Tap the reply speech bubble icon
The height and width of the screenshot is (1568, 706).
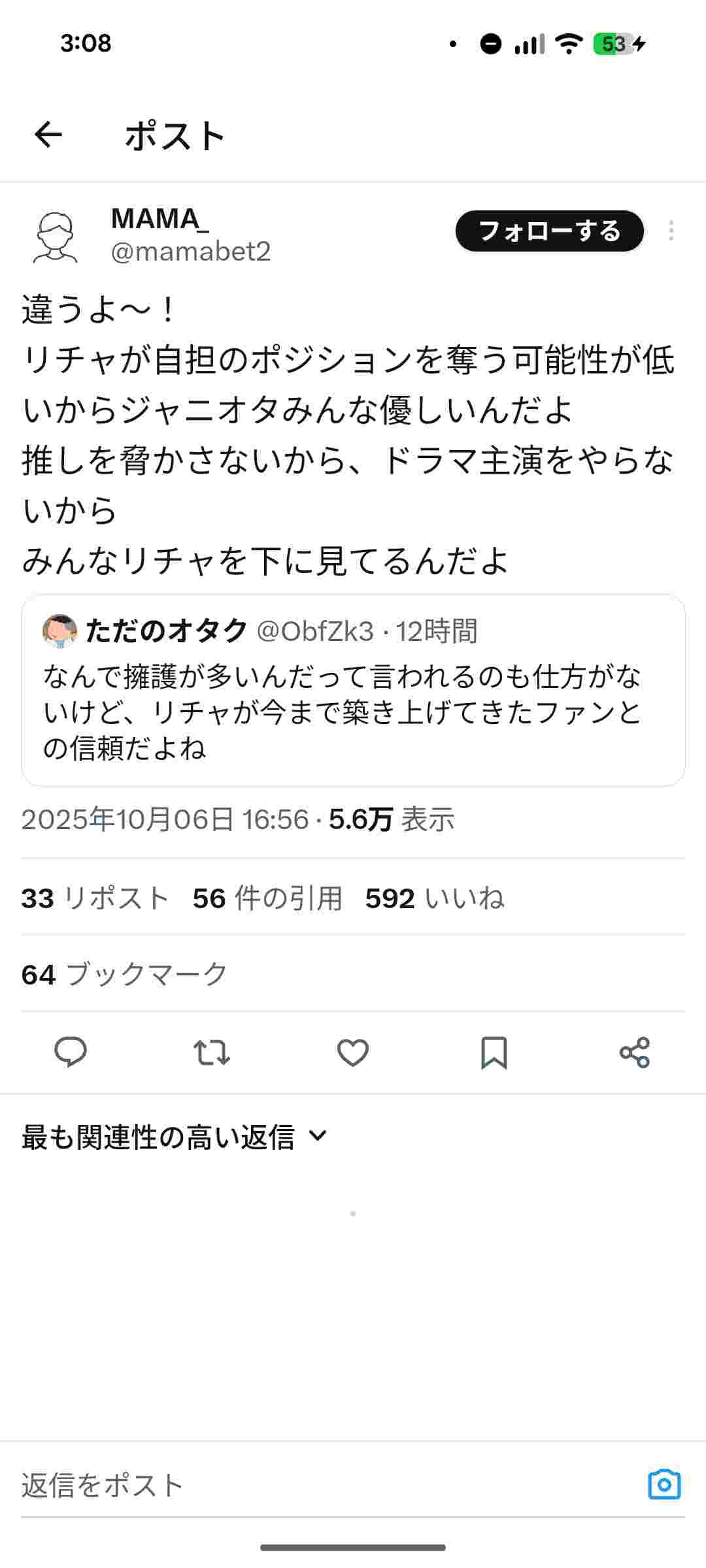click(71, 1053)
